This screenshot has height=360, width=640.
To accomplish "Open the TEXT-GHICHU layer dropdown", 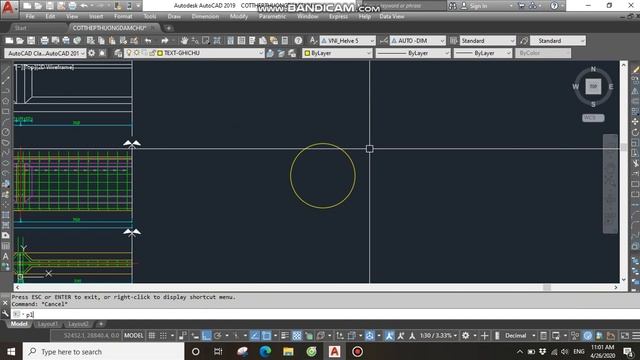I will pos(194,53).
